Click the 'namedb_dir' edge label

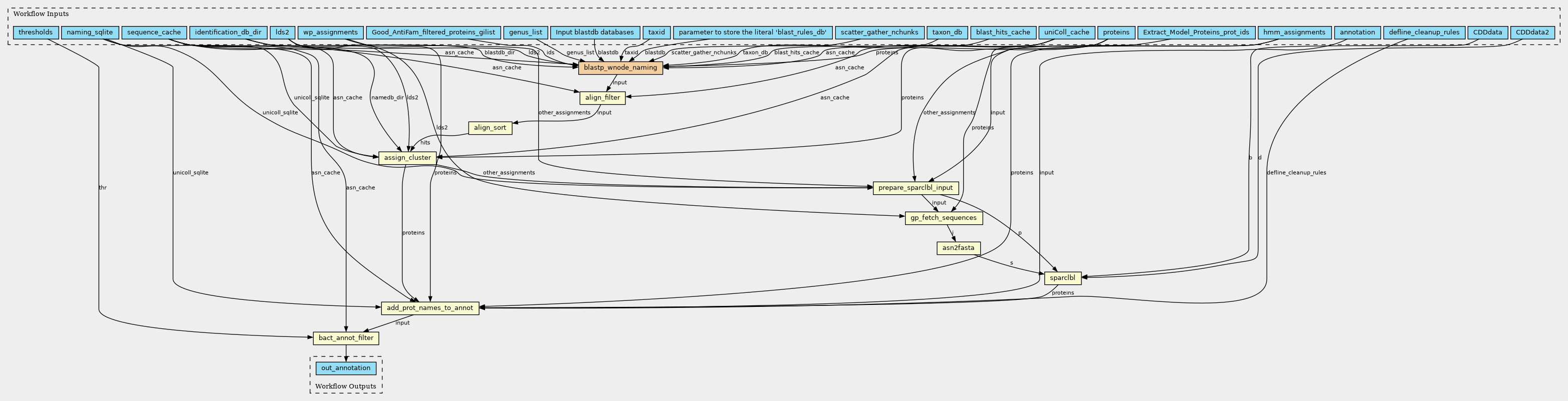[387, 98]
